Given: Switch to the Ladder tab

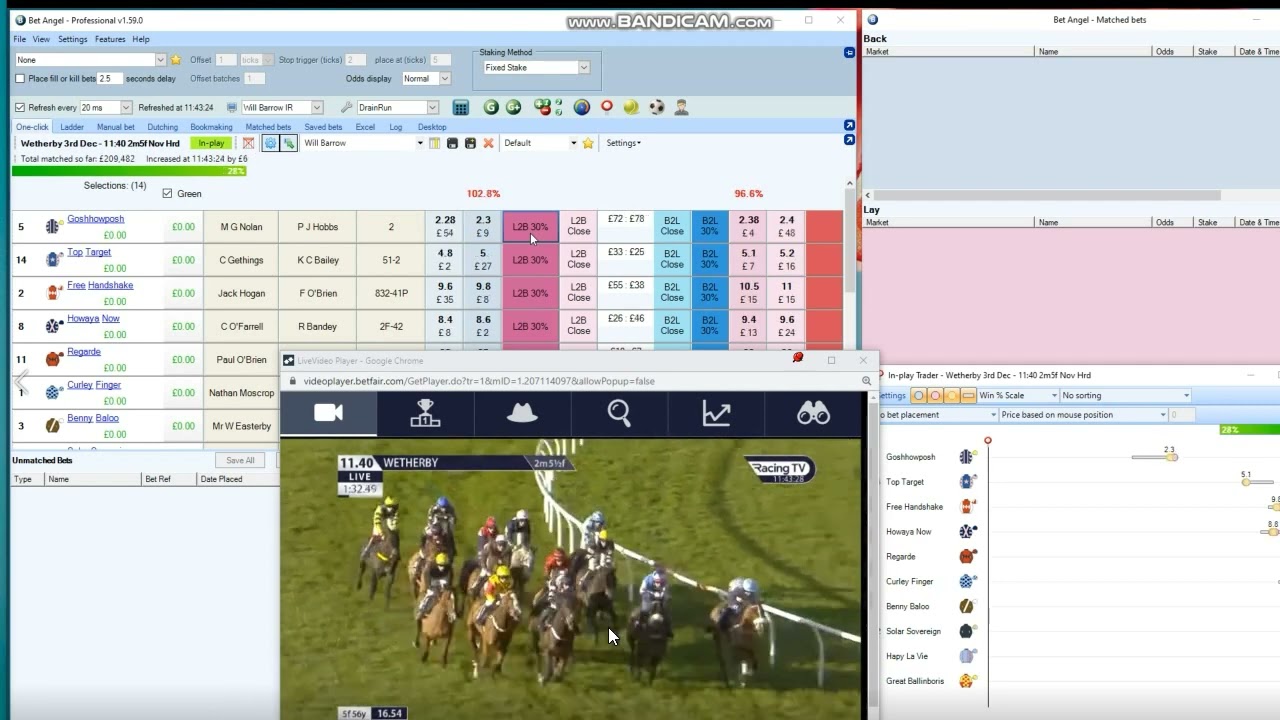Looking at the screenshot, I should (72, 127).
